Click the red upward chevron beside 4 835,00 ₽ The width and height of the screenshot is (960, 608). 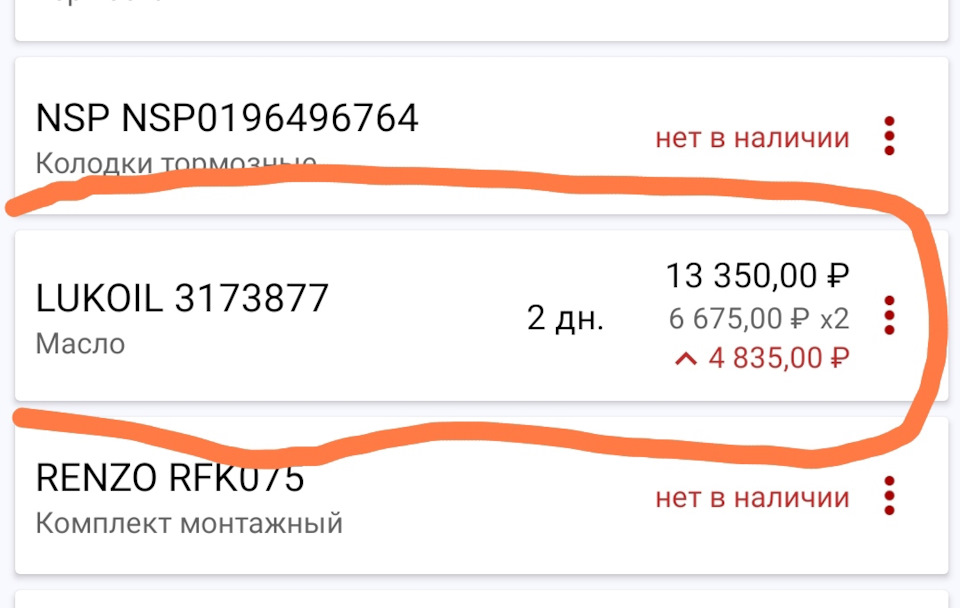click(x=686, y=359)
